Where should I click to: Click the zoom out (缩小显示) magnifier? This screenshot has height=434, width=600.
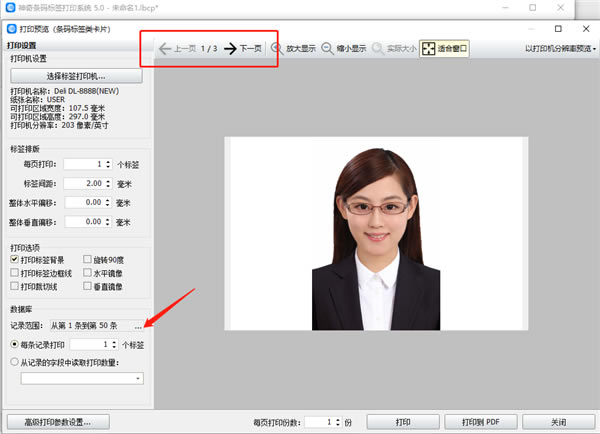click(x=327, y=48)
